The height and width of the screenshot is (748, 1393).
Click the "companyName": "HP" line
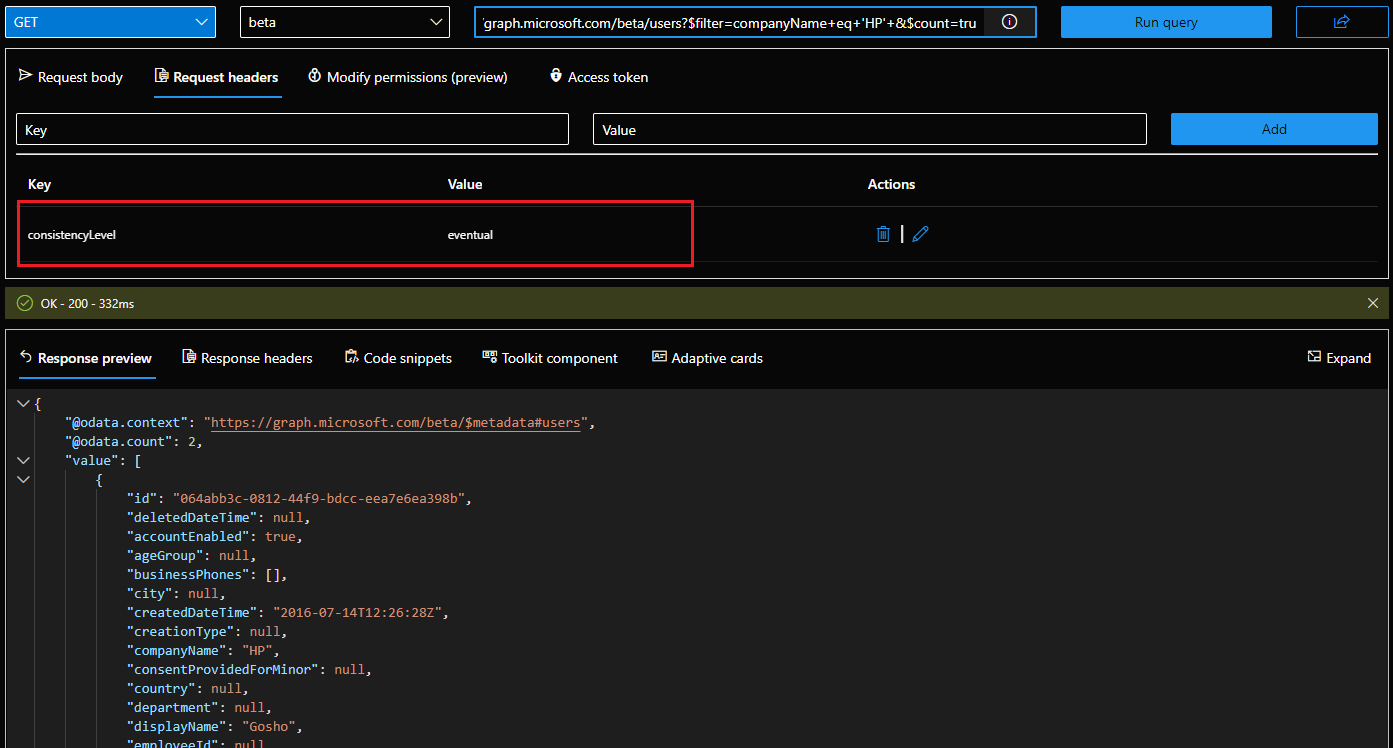pyautogui.click(x=203, y=650)
